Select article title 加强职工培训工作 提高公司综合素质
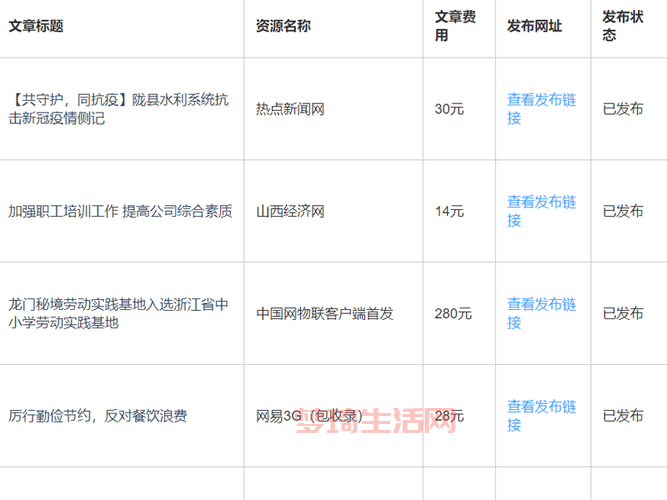Image resolution: width=667 pixels, height=500 pixels. [x=120, y=211]
